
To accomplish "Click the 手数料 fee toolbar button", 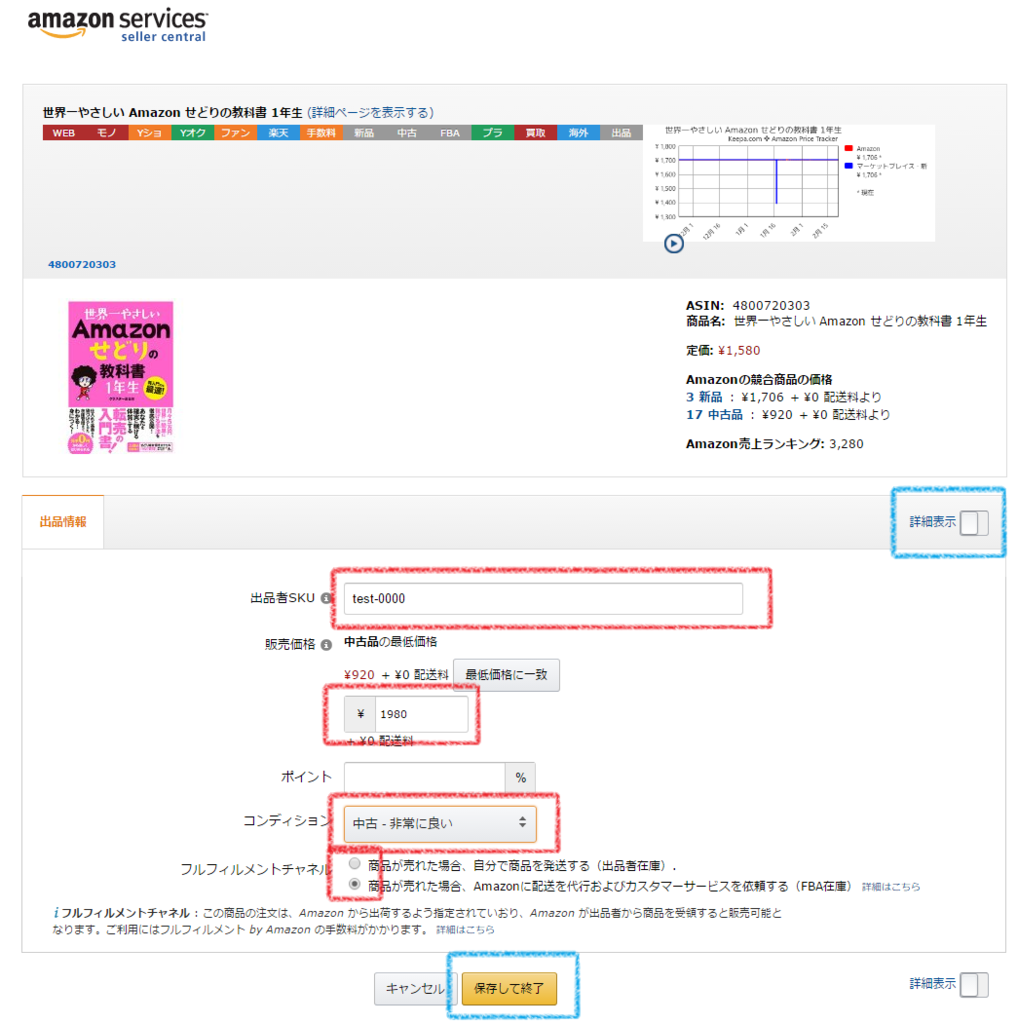I will 321,133.
